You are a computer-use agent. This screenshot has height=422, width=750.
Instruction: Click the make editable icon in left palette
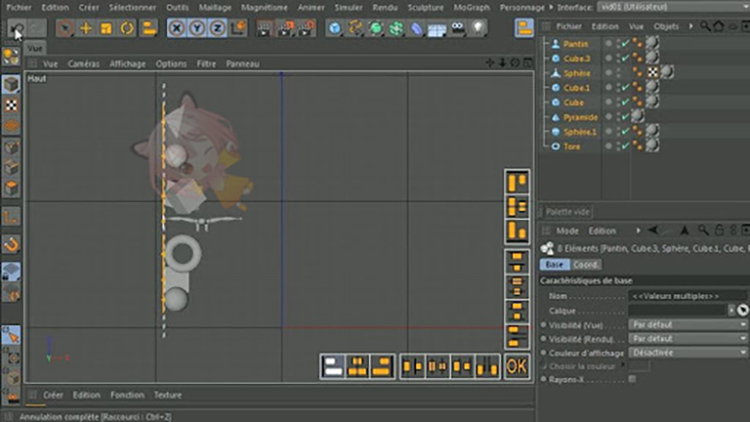[x=11, y=56]
